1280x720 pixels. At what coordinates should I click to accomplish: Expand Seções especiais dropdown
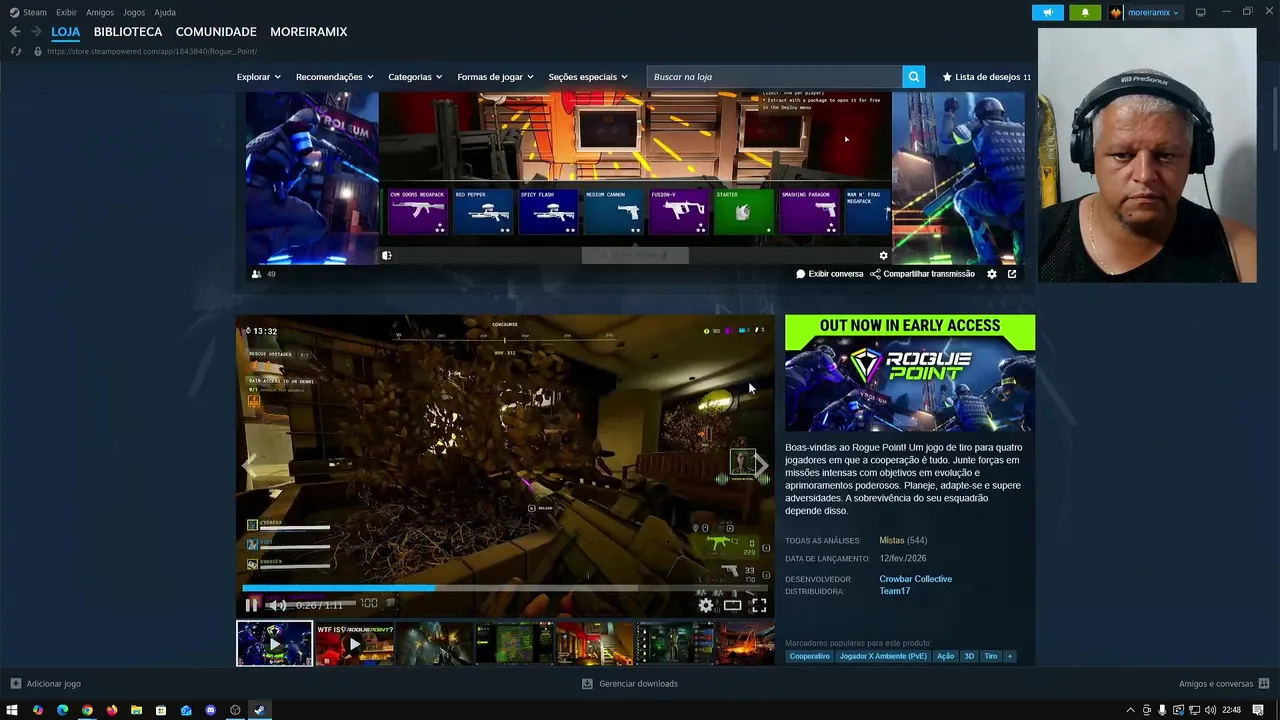pos(588,77)
